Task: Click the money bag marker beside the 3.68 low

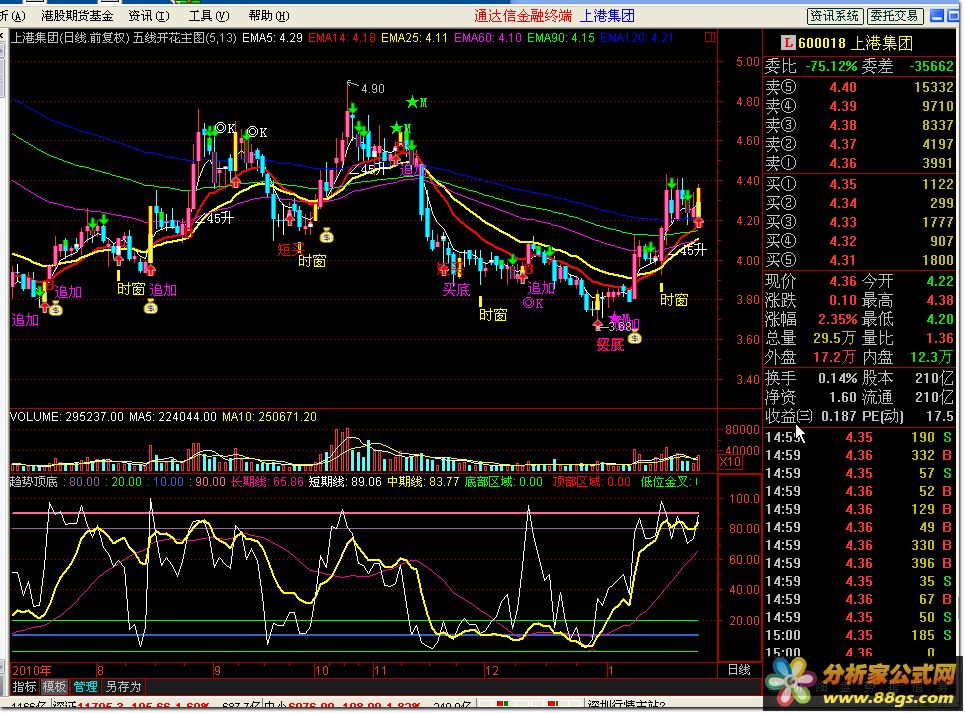Action: click(635, 337)
